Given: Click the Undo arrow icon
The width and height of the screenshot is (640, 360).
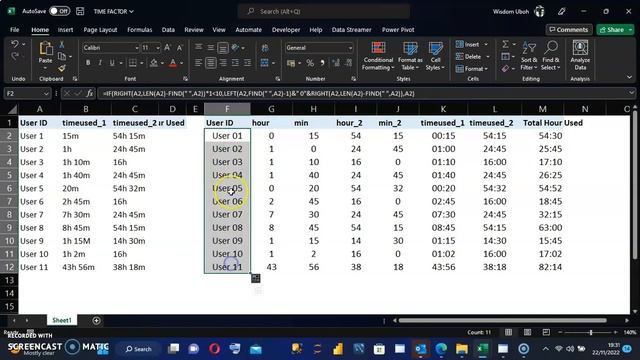Looking at the screenshot, I should pos(15,44).
